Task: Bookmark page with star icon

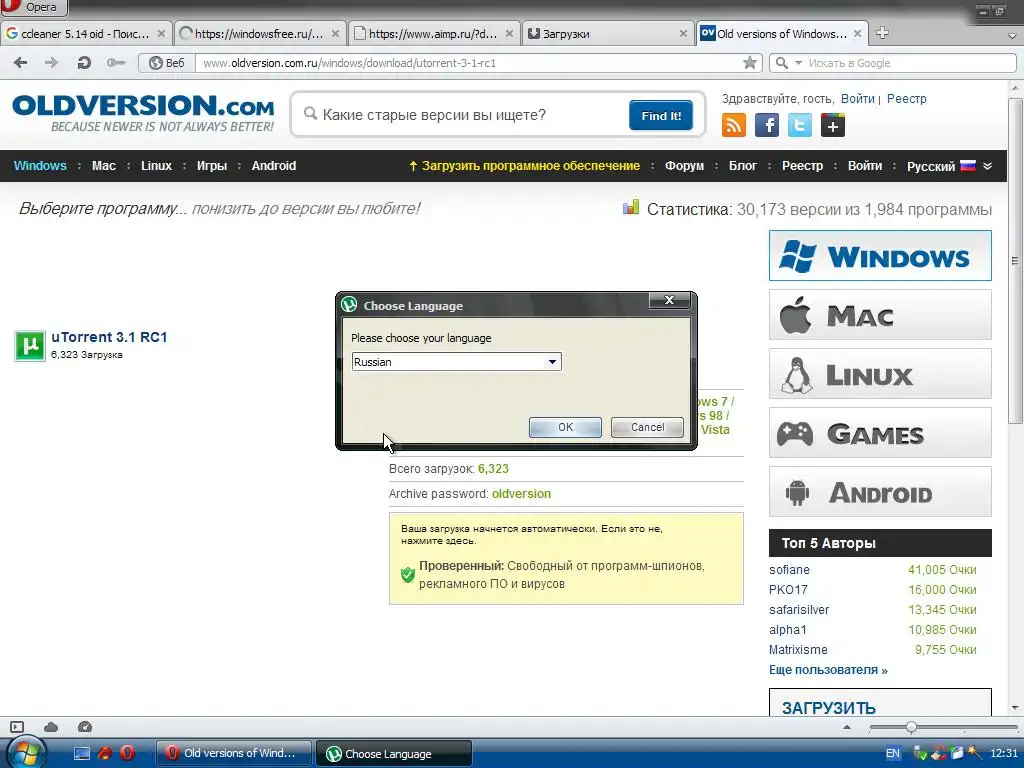Action: click(x=750, y=63)
